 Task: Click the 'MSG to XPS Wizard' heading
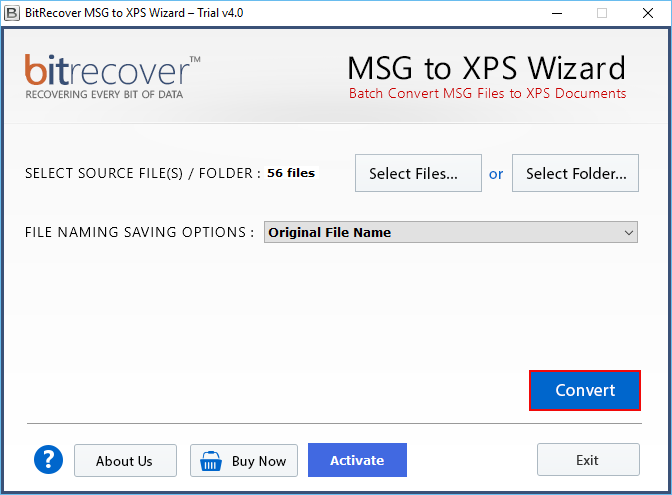click(486, 68)
